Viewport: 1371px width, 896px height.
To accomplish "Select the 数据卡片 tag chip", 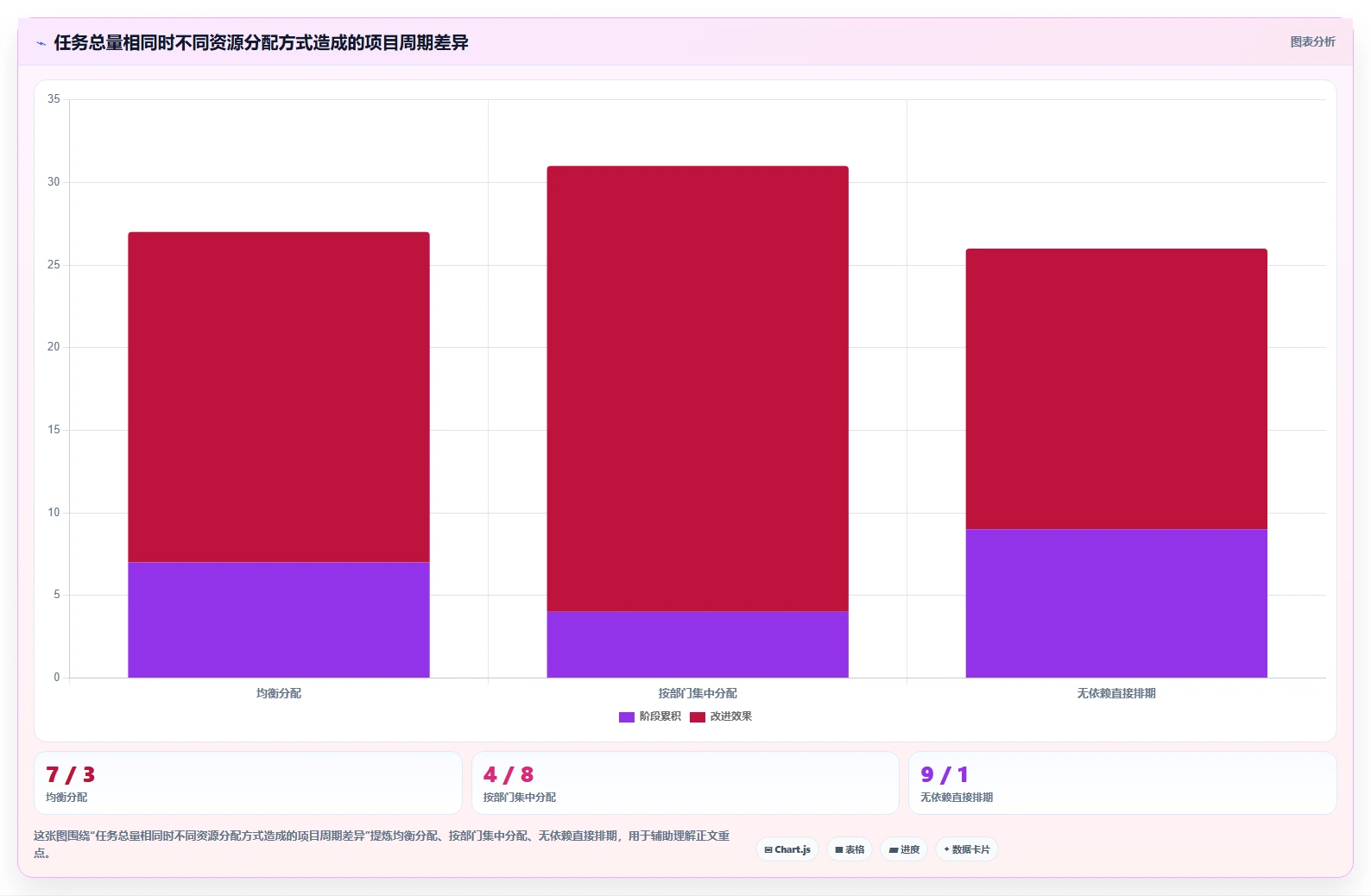I will coord(967,849).
